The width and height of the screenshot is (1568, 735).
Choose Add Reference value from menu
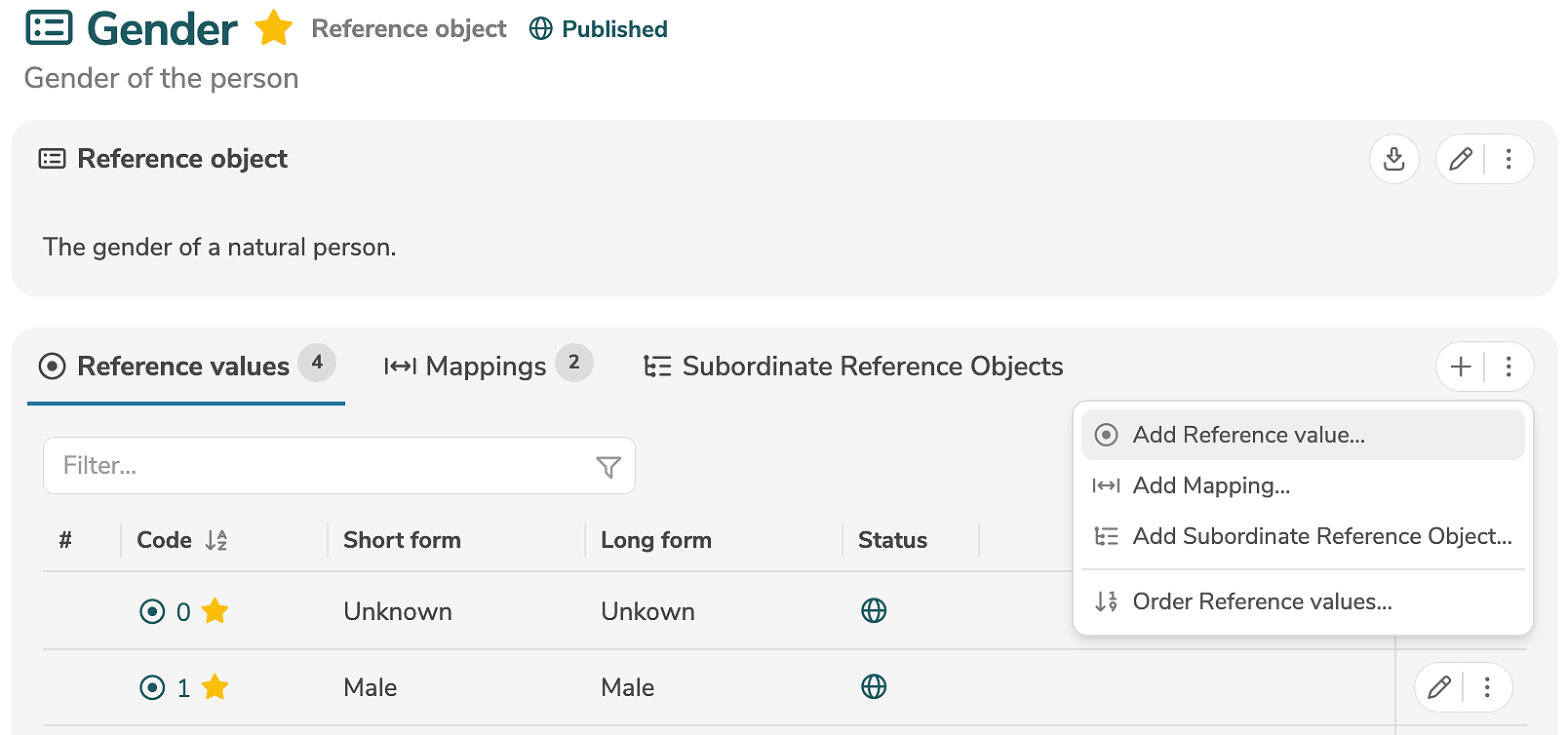(x=1248, y=435)
